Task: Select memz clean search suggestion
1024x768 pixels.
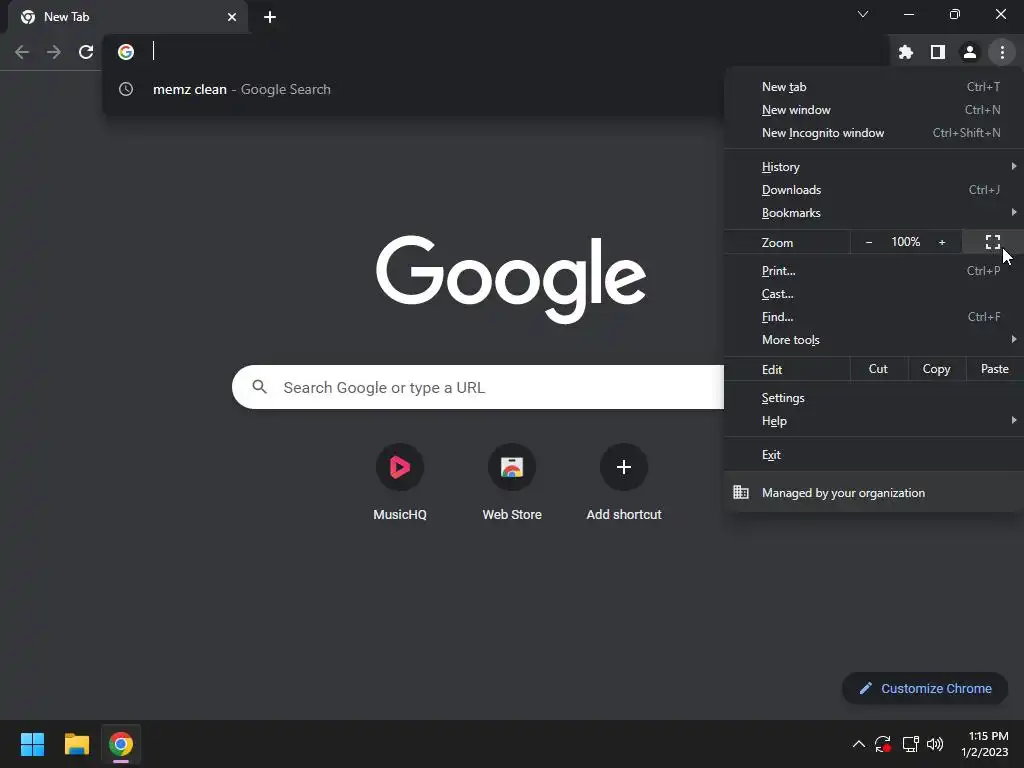Action: [x=413, y=89]
